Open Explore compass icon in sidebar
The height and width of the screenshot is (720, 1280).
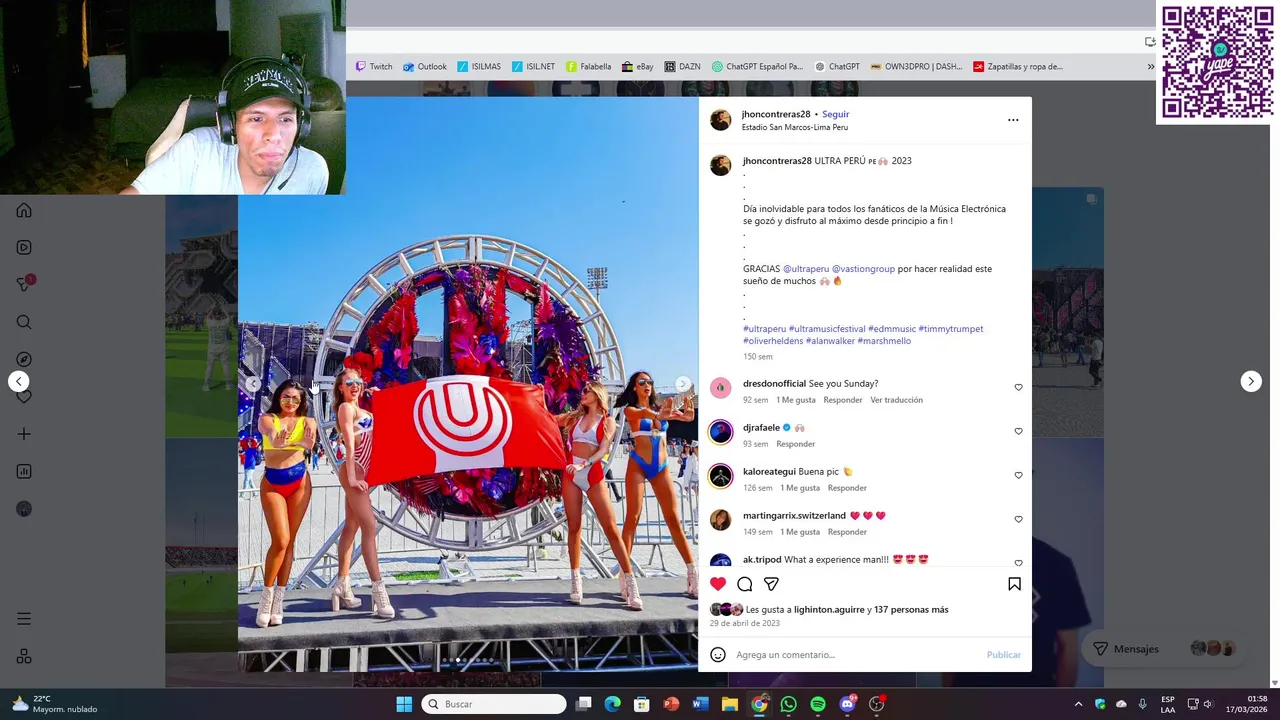pyautogui.click(x=24, y=359)
